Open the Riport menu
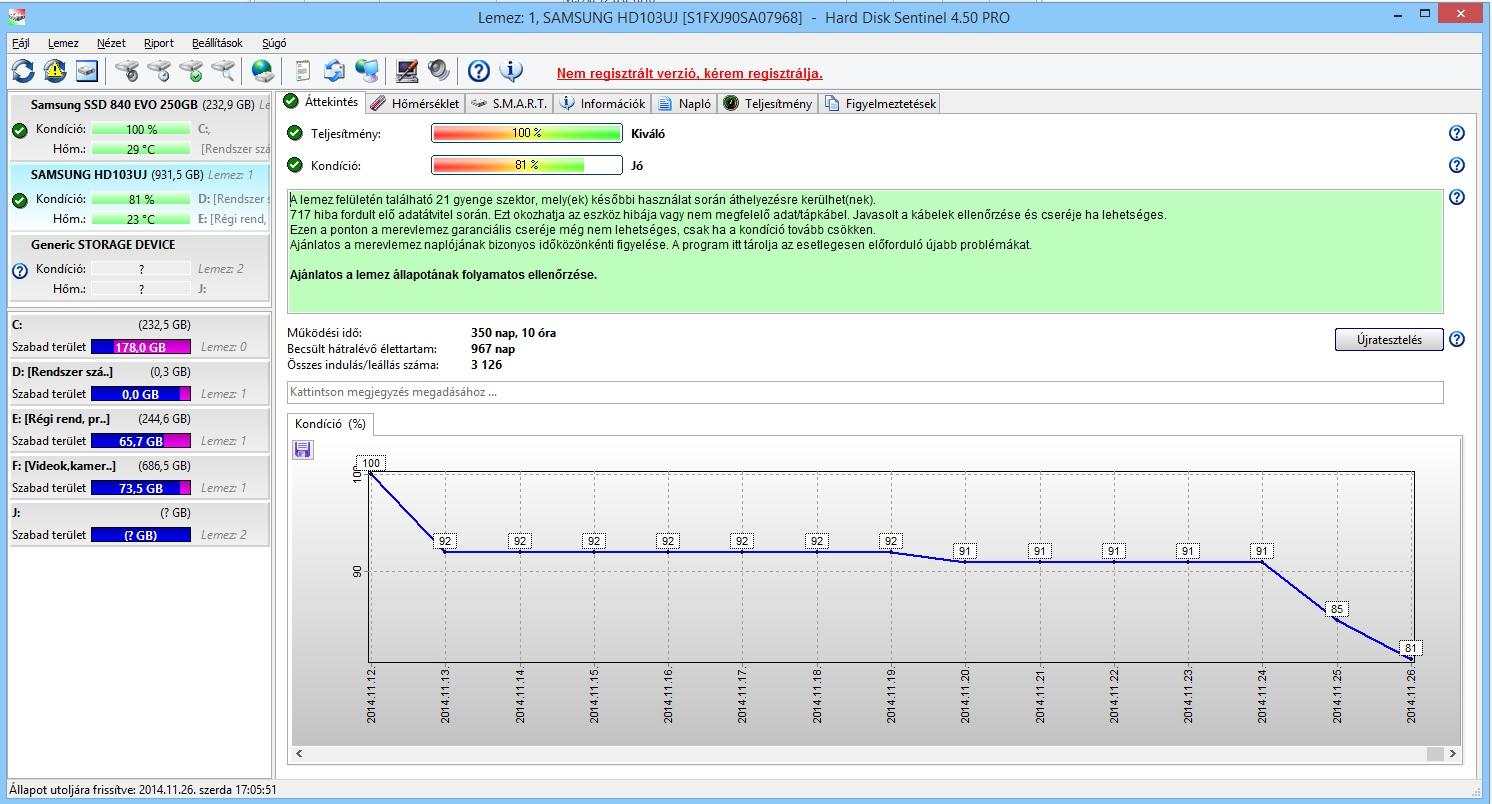The image size is (1492, 804). click(159, 43)
